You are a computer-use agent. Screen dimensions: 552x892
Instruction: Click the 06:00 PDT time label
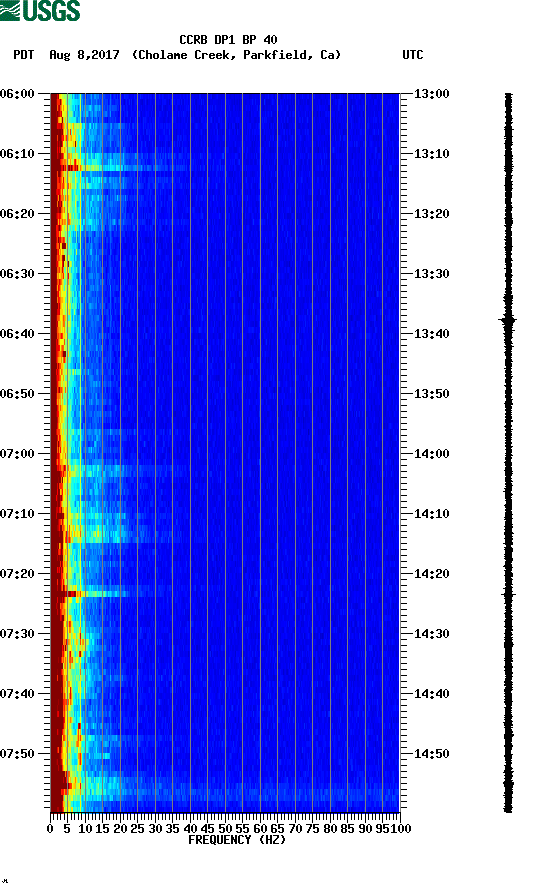click(17, 94)
